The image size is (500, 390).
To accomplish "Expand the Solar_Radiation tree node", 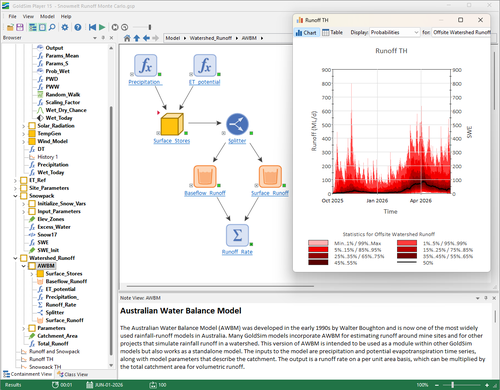I will (x=24, y=126).
